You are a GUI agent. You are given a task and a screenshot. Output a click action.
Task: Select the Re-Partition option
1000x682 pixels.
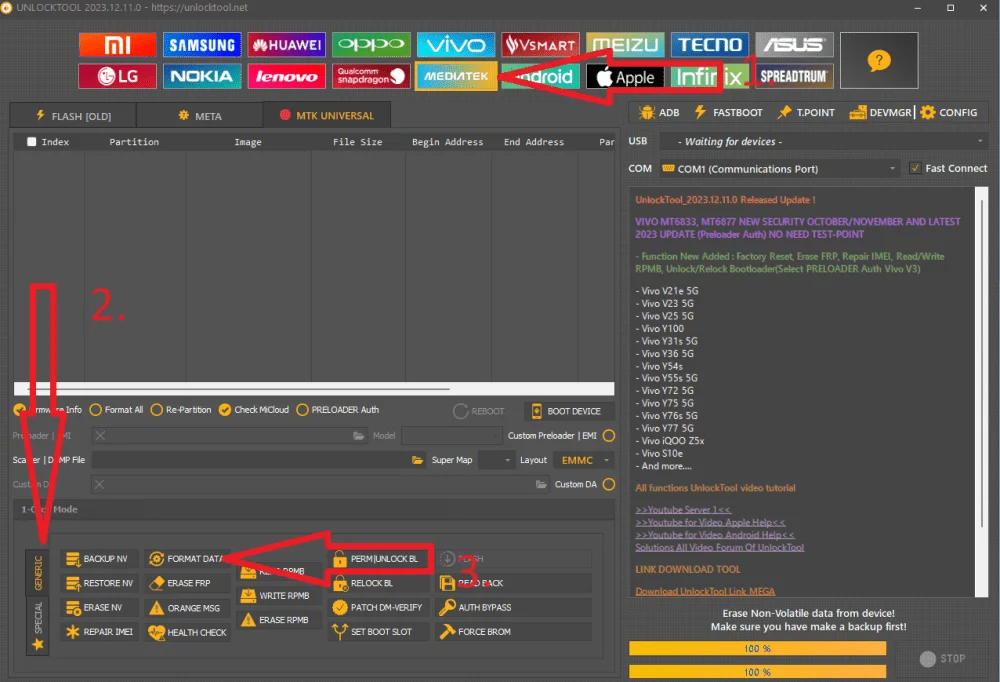(181, 410)
